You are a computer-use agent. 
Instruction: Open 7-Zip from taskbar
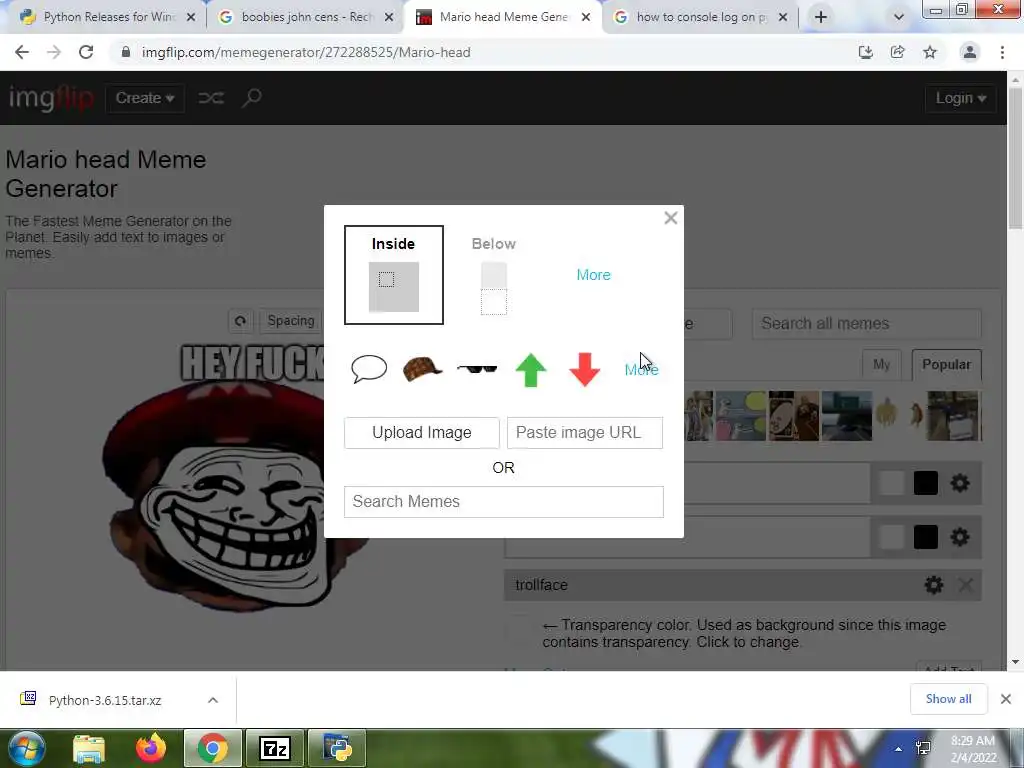(274, 748)
